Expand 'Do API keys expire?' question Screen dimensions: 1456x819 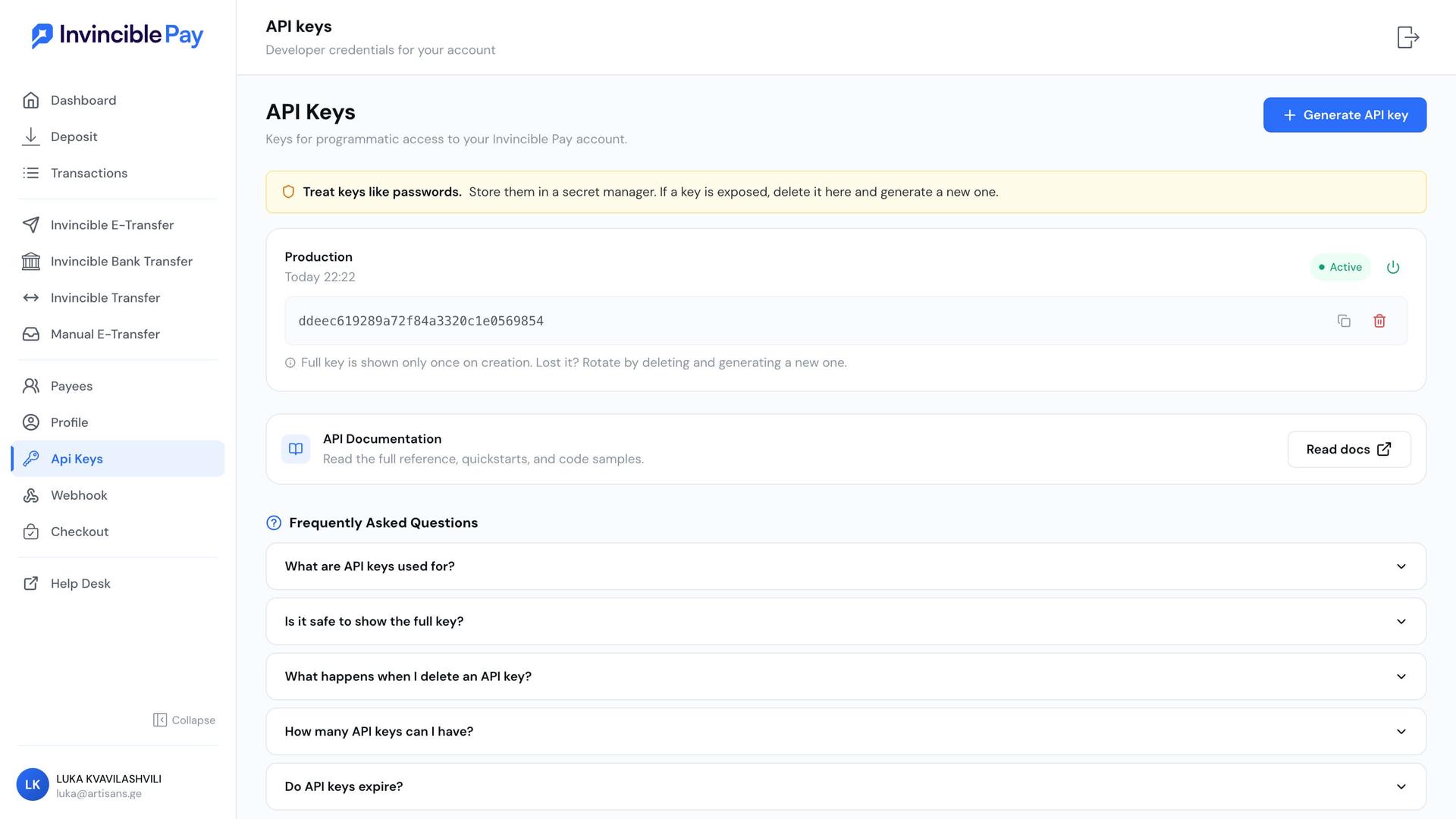(846, 786)
